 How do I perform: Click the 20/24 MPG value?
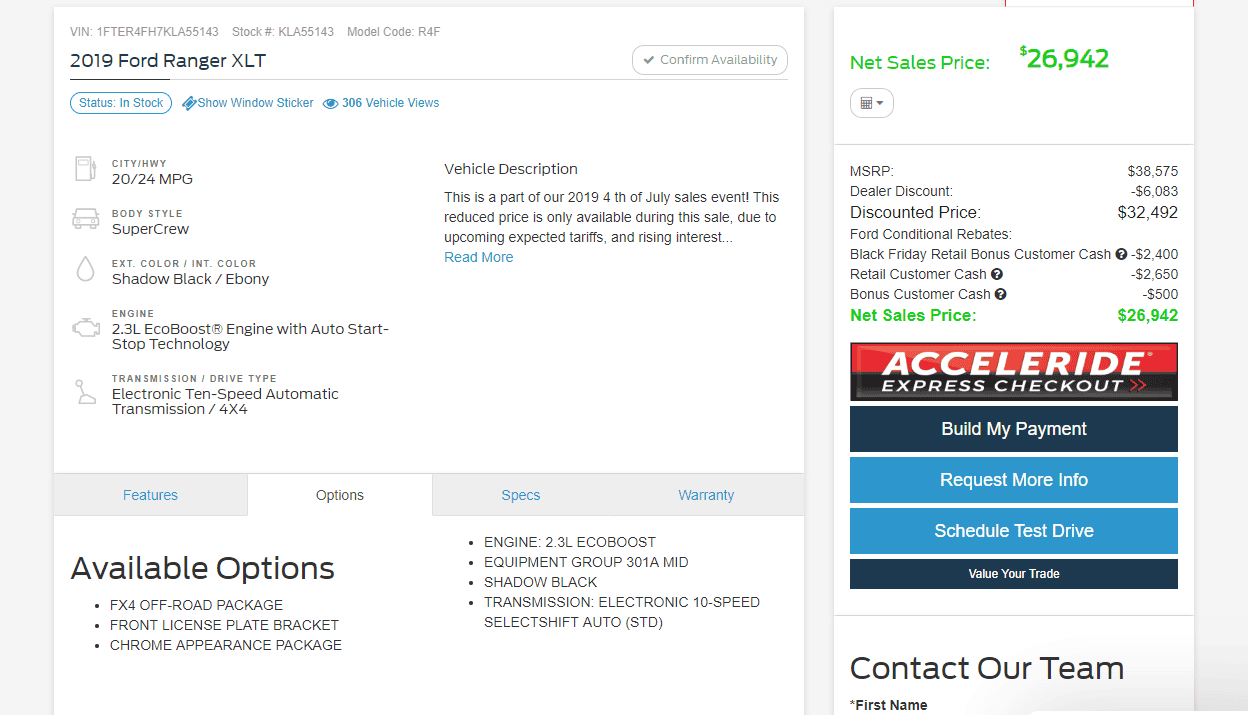click(152, 179)
